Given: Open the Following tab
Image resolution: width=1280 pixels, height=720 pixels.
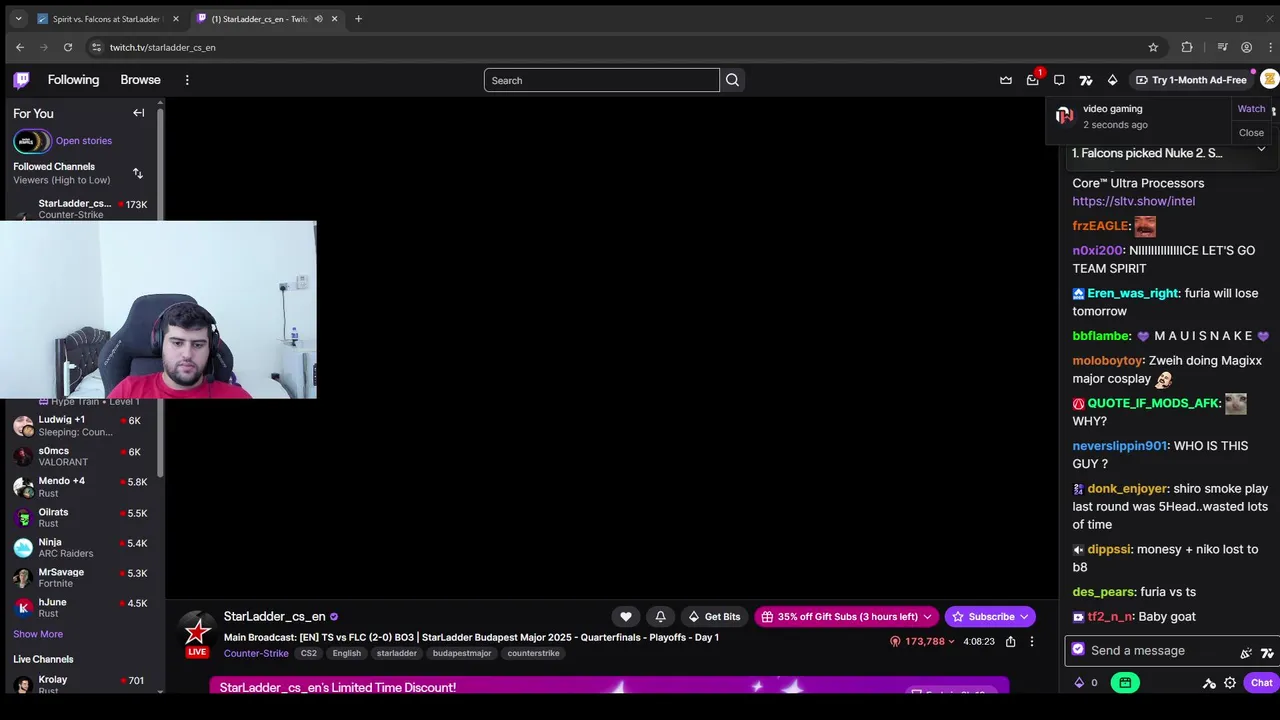Looking at the screenshot, I should pyautogui.click(x=73, y=80).
